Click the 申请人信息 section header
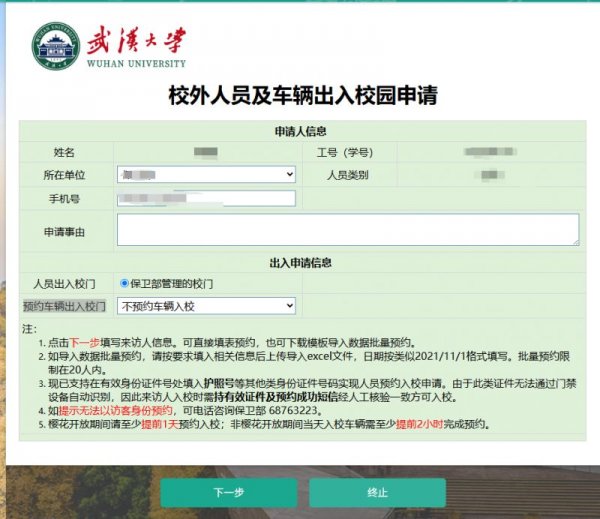Image resolution: width=600 pixels, height=519 pixels. (x=300, y=131)
